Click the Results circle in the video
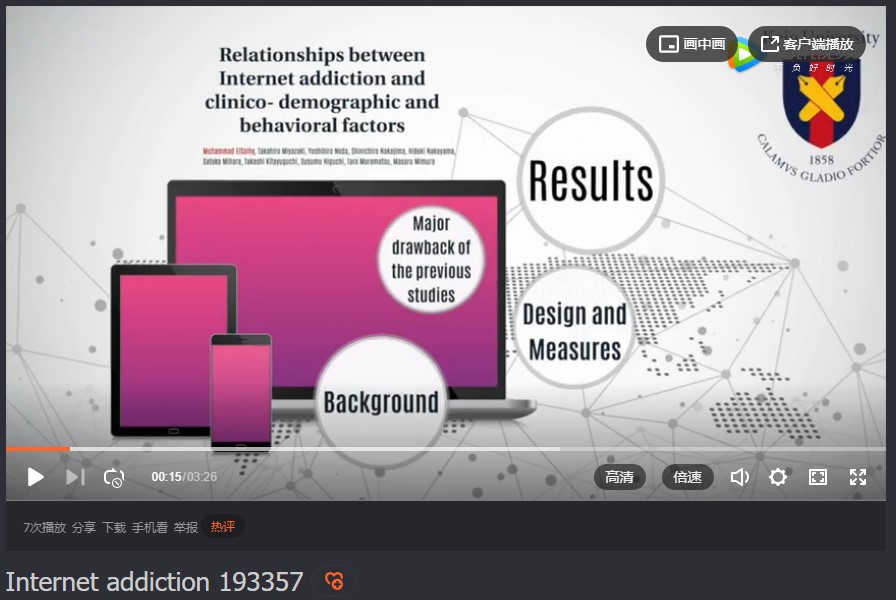896x600 pixels. coord(590,181)
